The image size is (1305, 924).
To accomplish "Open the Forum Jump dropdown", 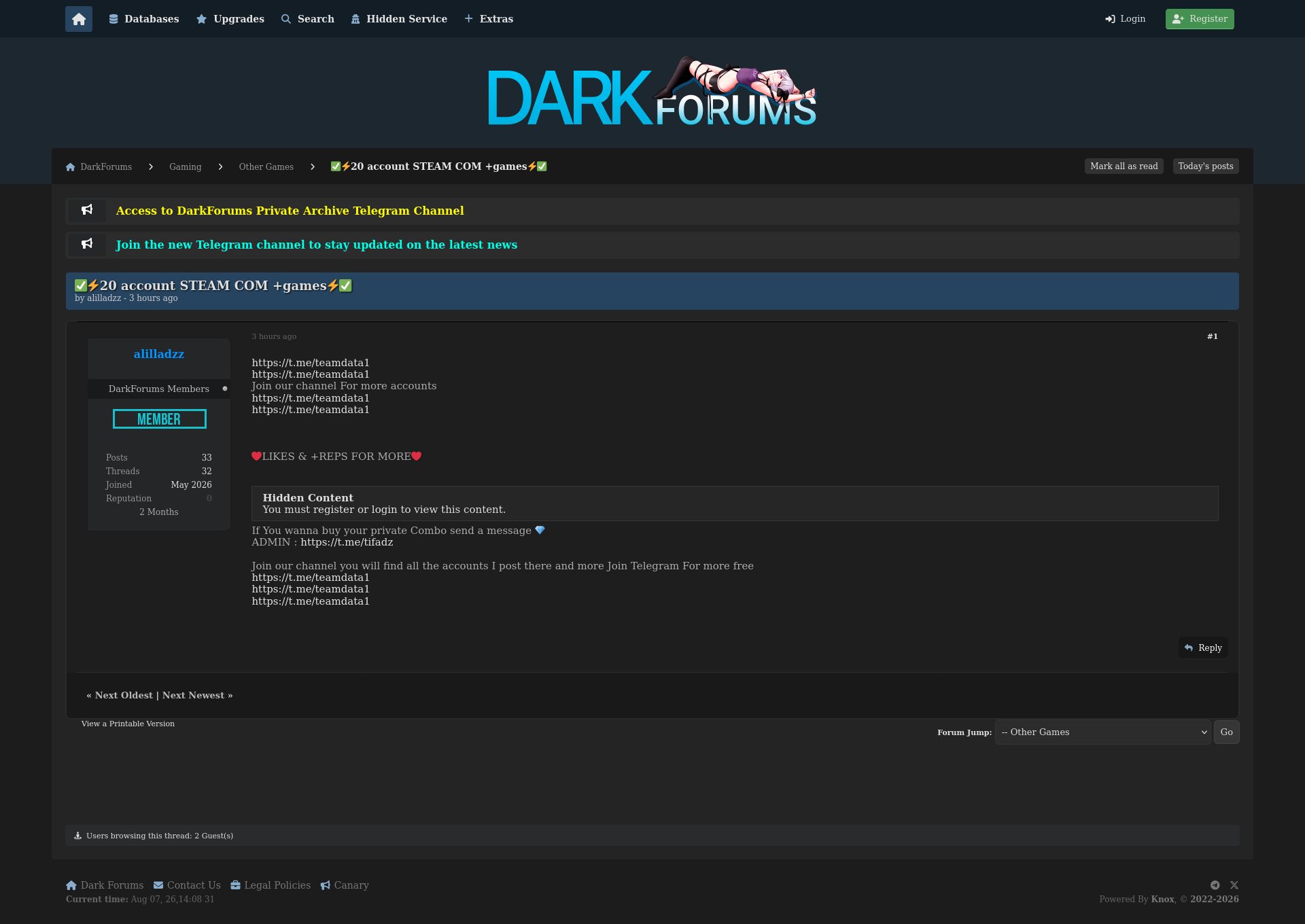I will 1102,732.
